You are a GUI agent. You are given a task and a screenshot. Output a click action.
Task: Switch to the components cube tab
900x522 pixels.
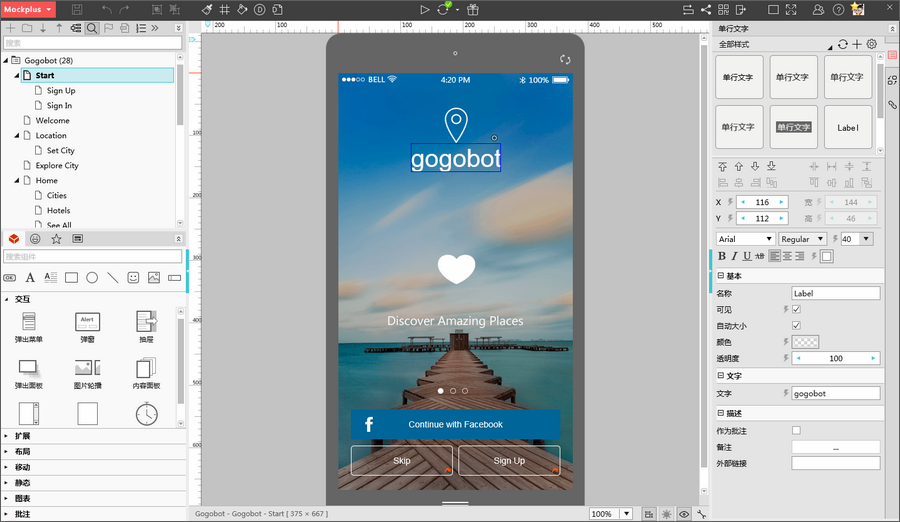(14, 238)
